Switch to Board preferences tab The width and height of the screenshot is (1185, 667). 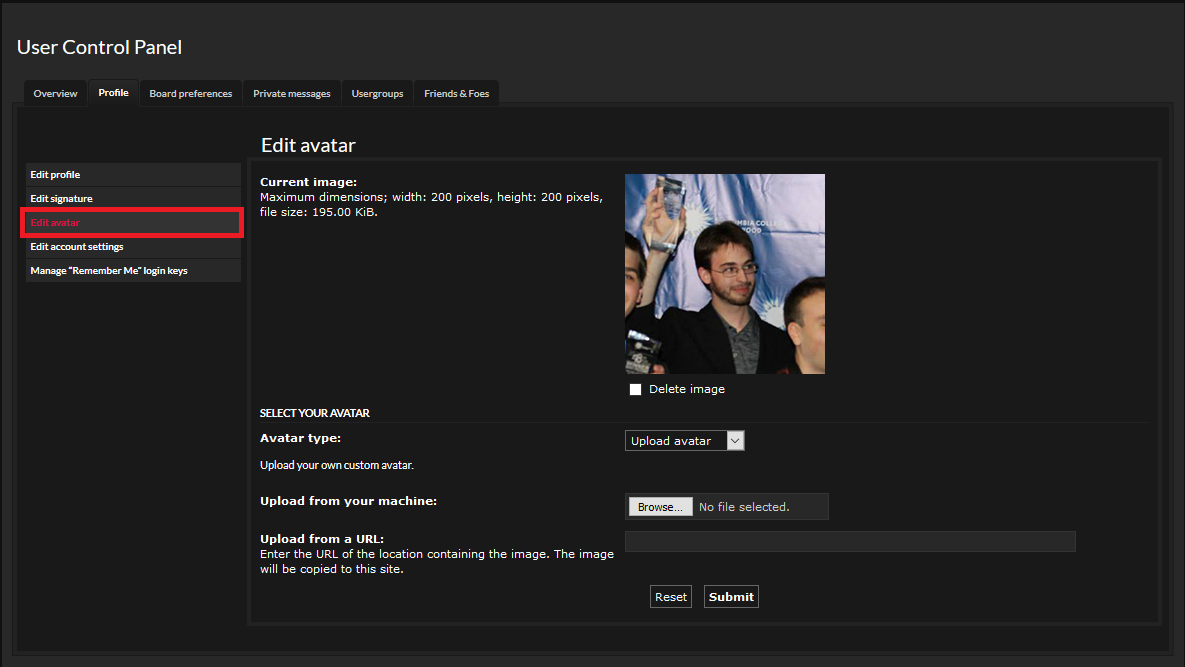(x=190, y=94)
